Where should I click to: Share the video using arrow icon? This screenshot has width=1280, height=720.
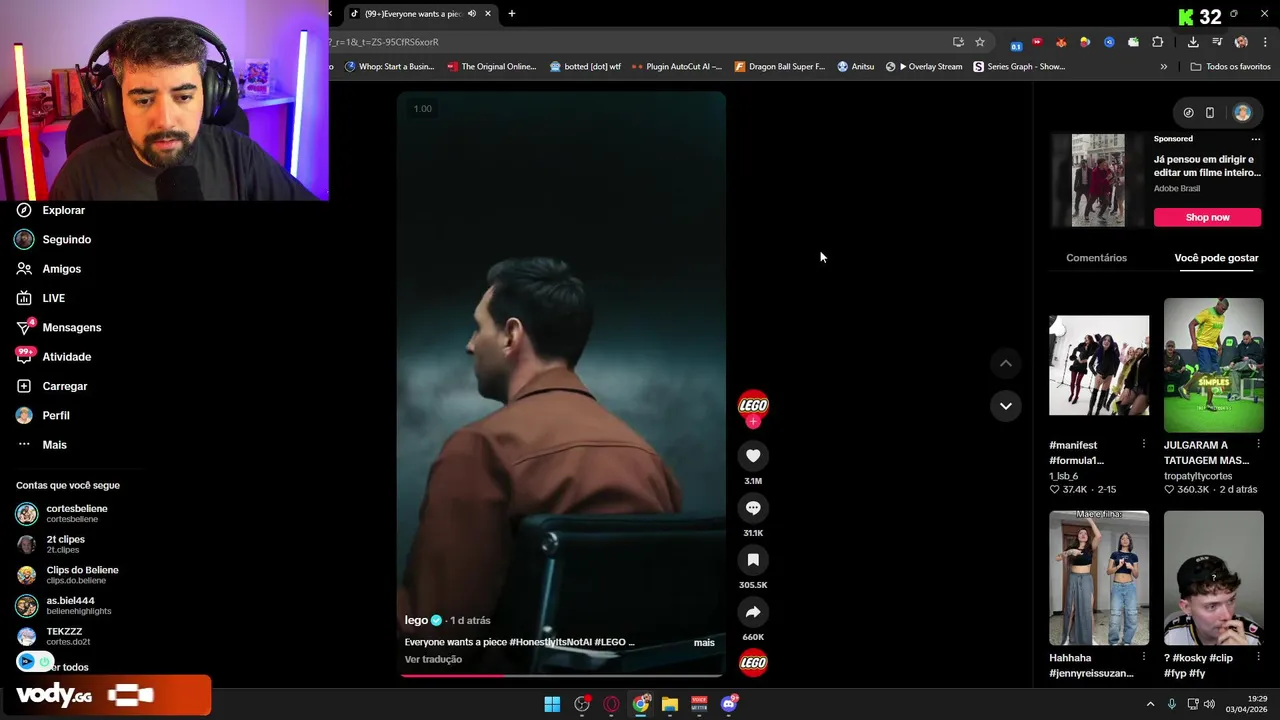pos(753,612)
